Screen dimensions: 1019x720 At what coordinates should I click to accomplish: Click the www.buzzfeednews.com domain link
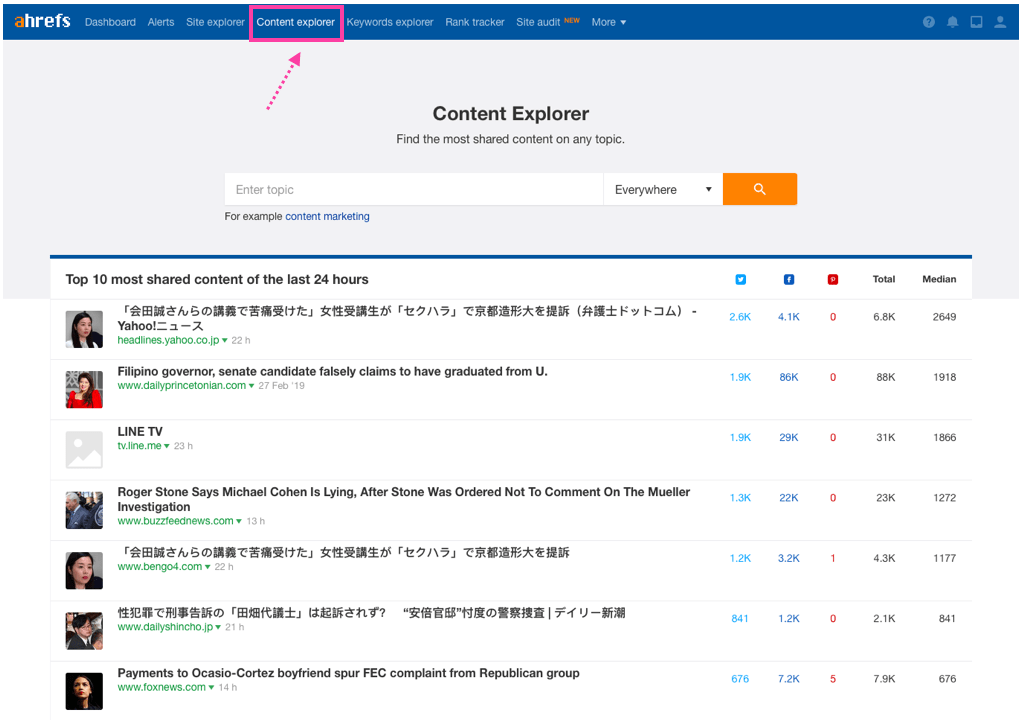coord(175,521)
